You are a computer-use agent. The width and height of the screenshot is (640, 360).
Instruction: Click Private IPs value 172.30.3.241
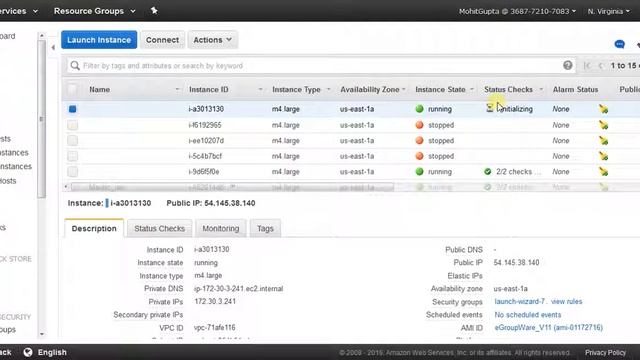pyautogui.click(x=215, y=302)
